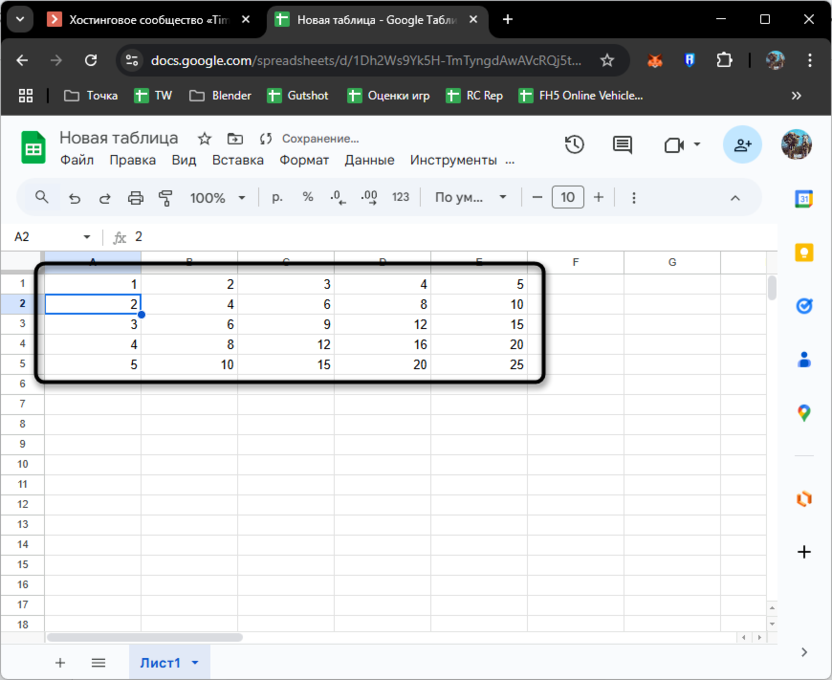
Task: Reload the browser page
Action: point(91,60)
